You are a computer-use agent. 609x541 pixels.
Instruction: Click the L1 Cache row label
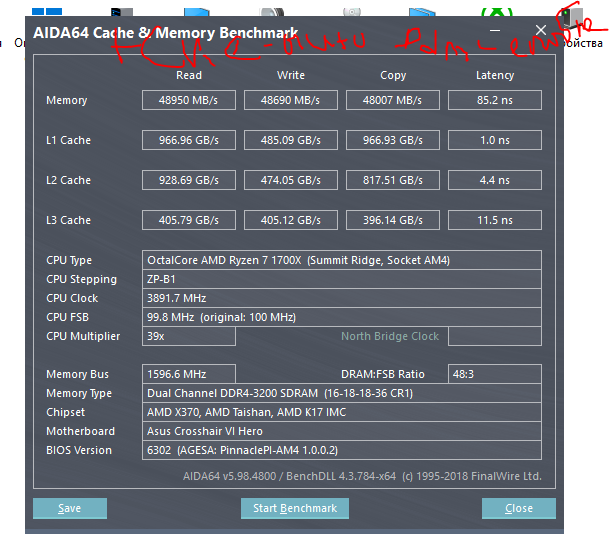(68, 140)
